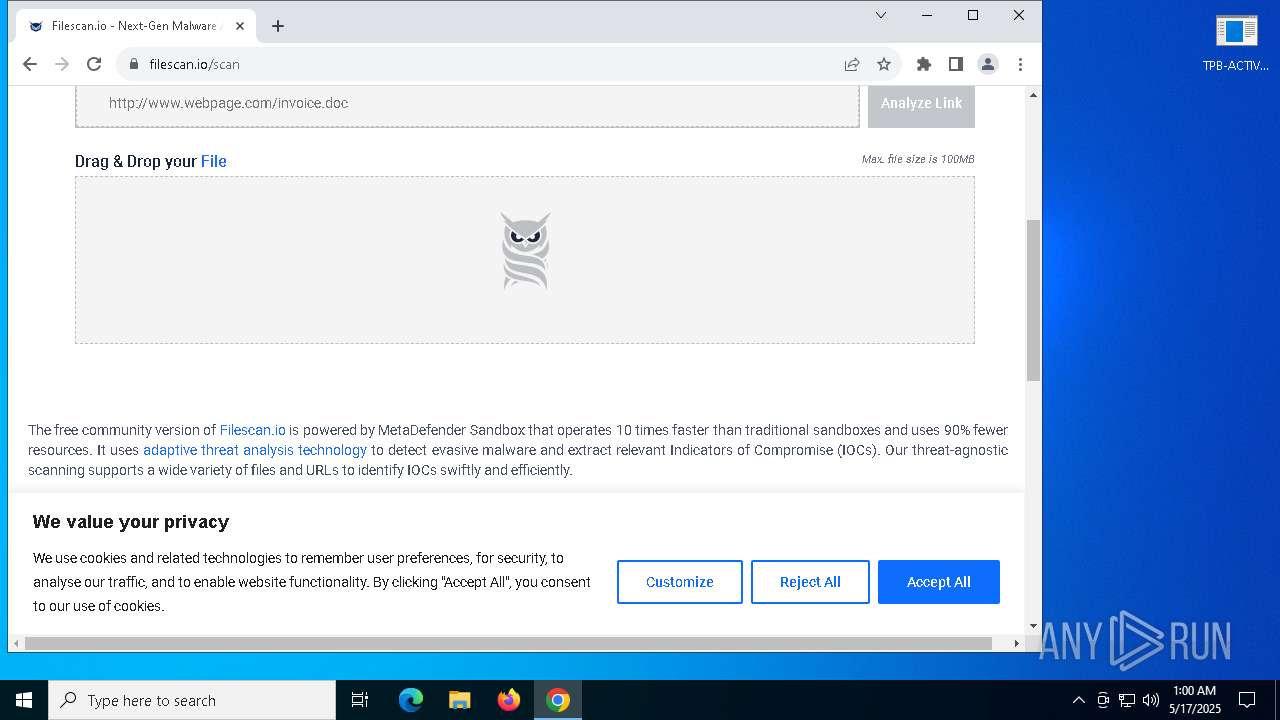Click the scroll up arrow
Screen dimensions: 1280x720
[x=1033, y=95]
